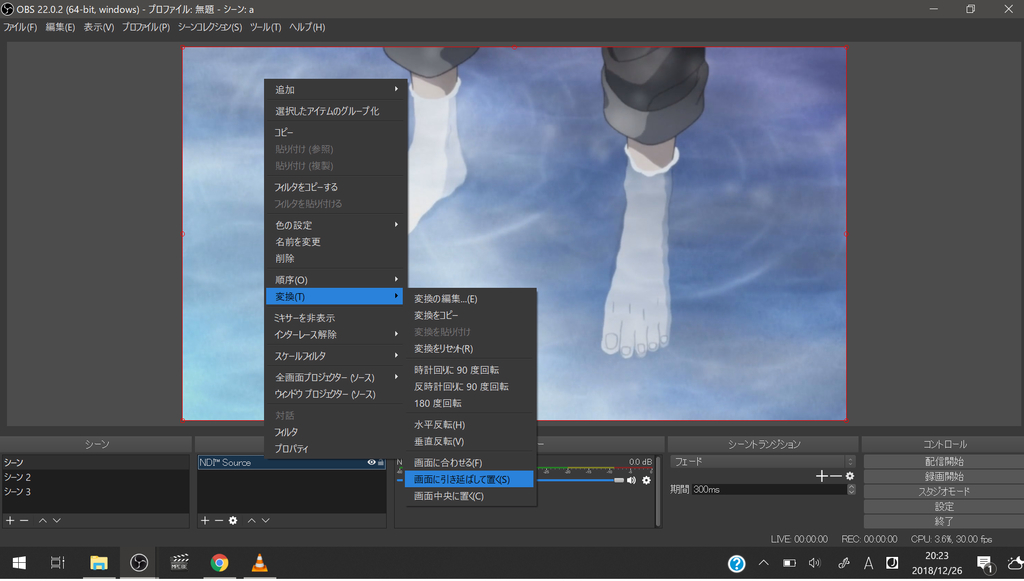Viewport: 1024px width, 581px height.
Task: Open transition properties gear icon
Action: (x=850, y=476)
